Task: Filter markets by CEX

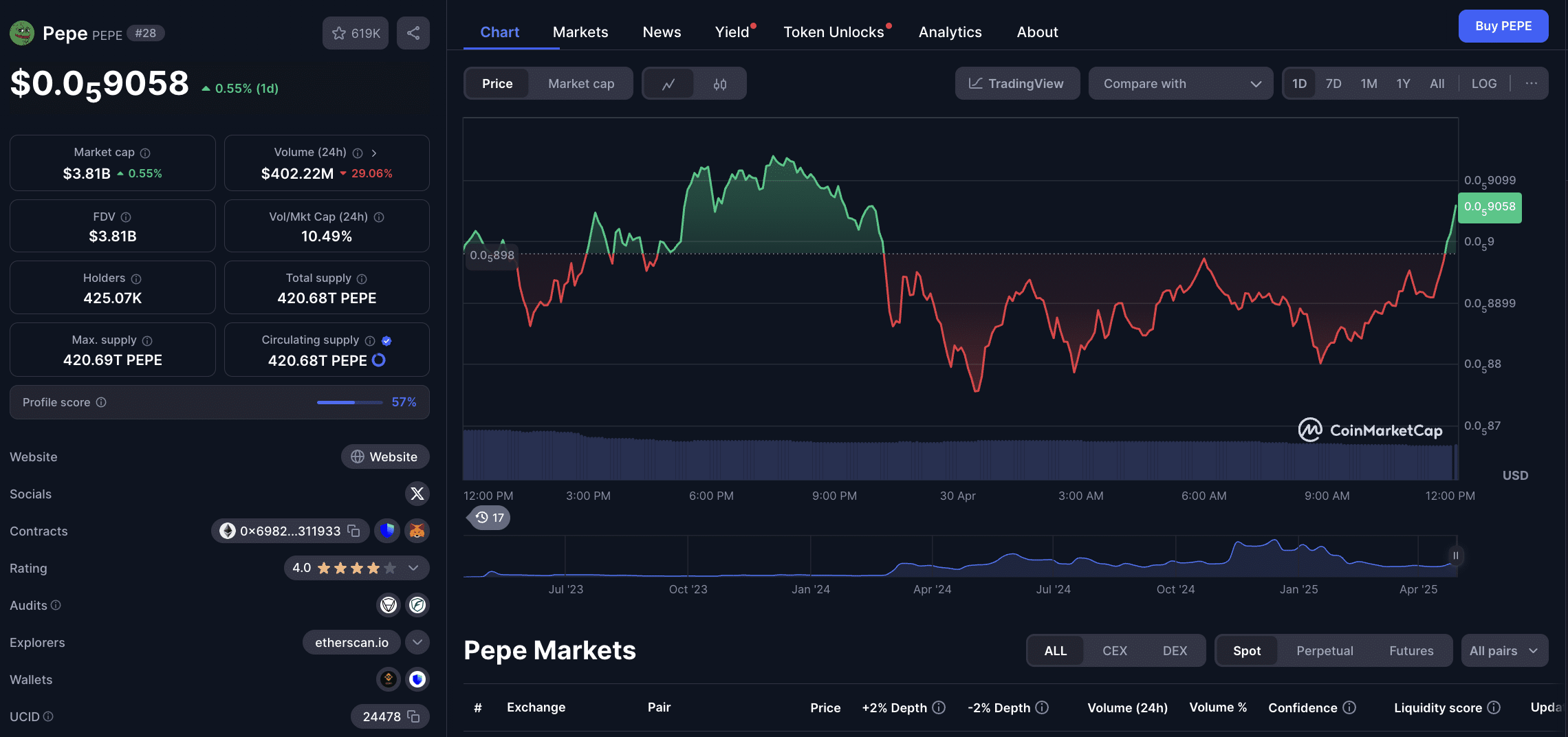Action: point(1115,650)
